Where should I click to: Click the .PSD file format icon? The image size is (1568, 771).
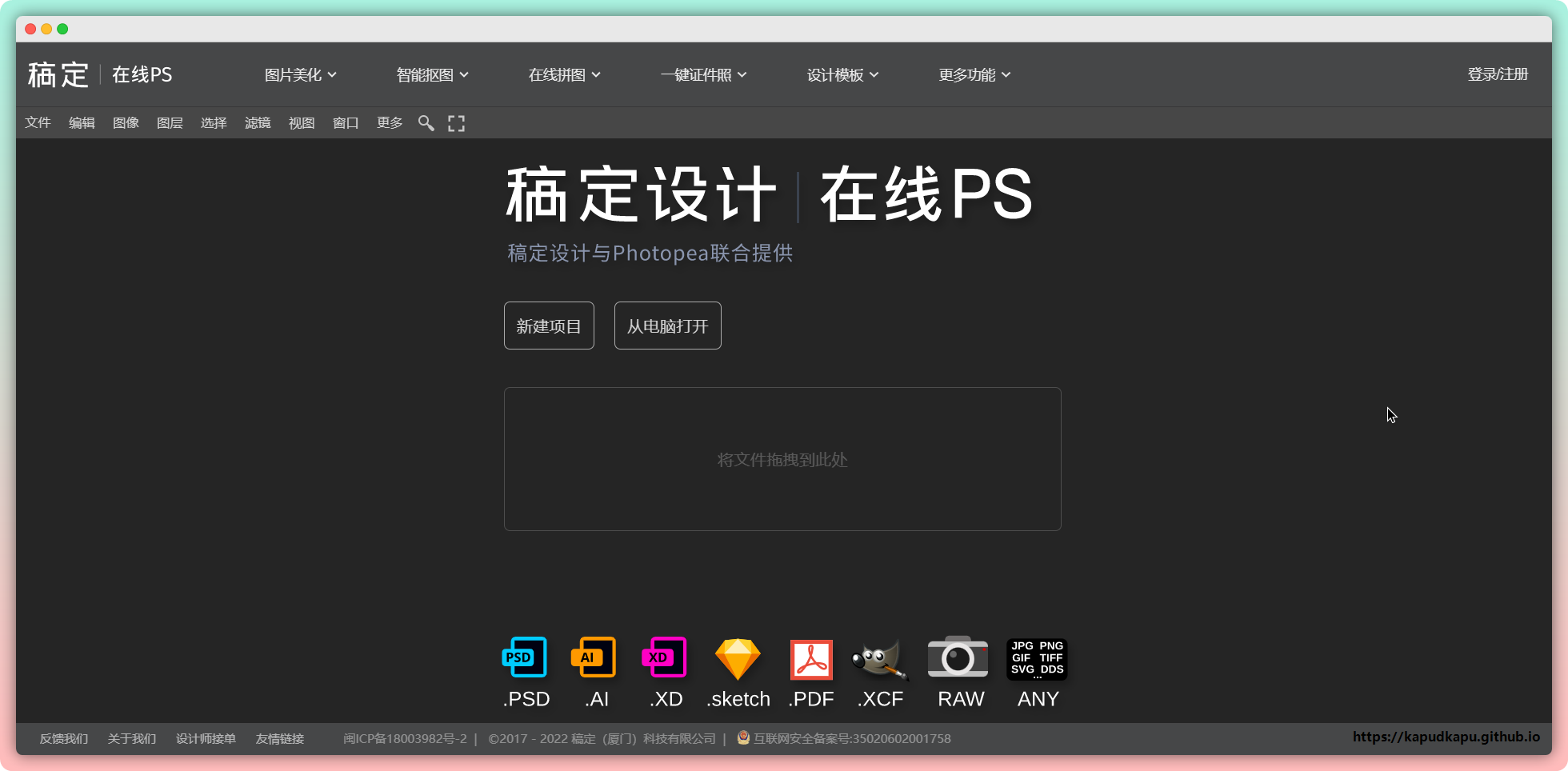(x=525, y=657)
